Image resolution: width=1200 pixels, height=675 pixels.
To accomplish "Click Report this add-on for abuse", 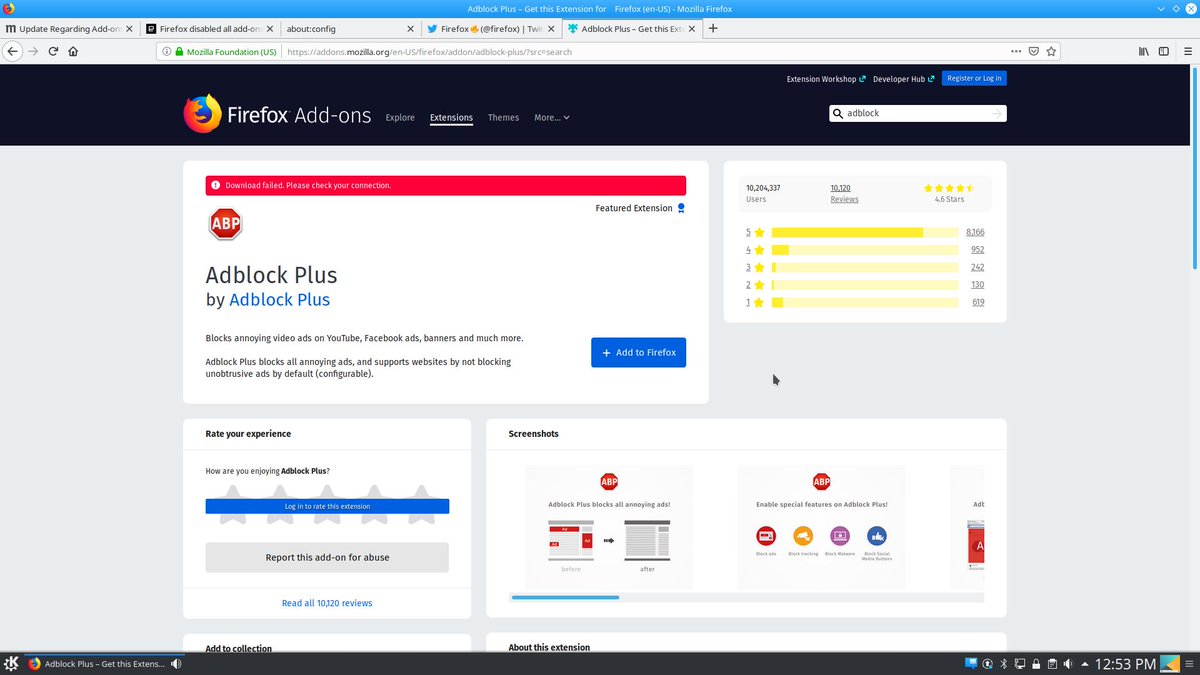I will pos(327,557).
